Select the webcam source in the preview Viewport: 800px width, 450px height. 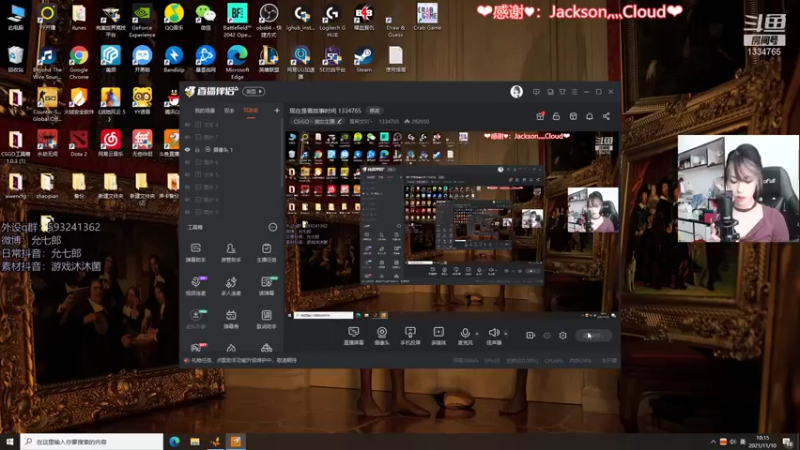593,210
